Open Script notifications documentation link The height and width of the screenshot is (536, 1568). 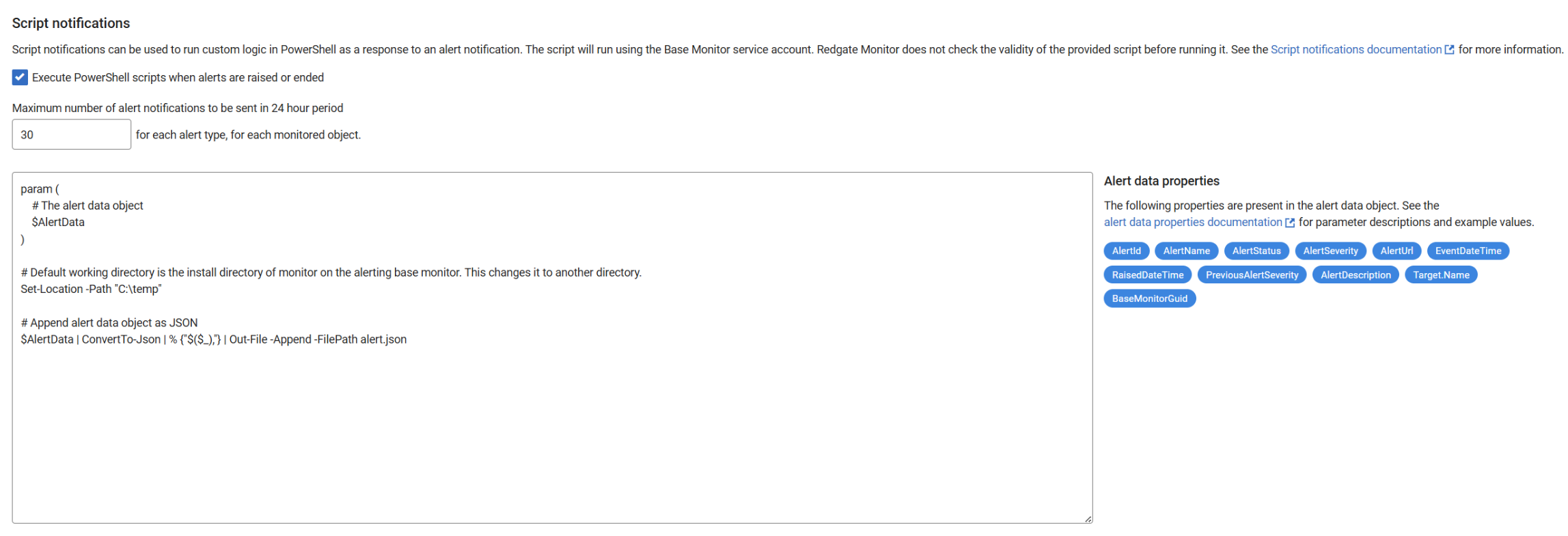1356,50
